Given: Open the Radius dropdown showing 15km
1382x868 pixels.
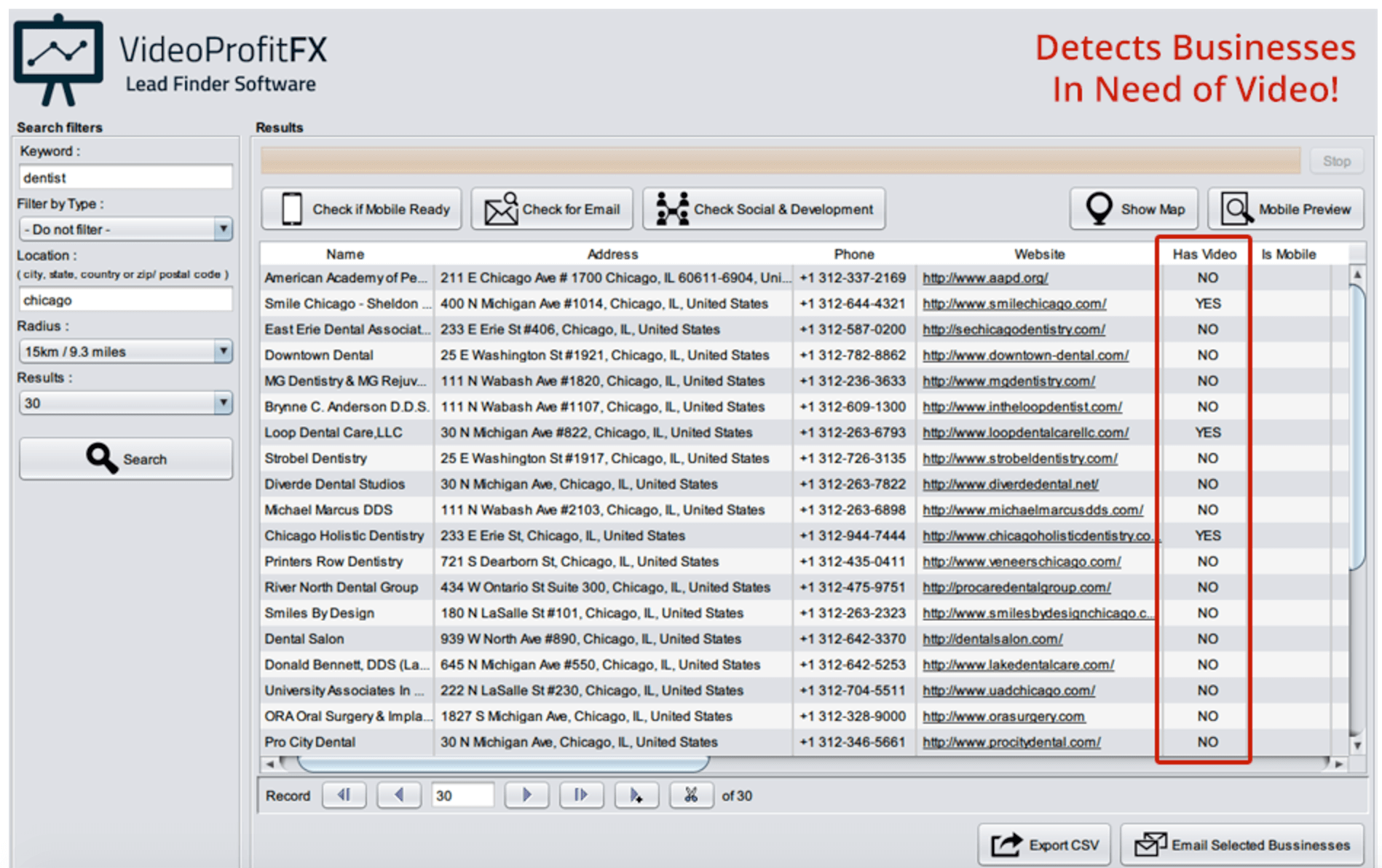Looking at the screenshot, I should pyautogui.click(x=126, y=352).
